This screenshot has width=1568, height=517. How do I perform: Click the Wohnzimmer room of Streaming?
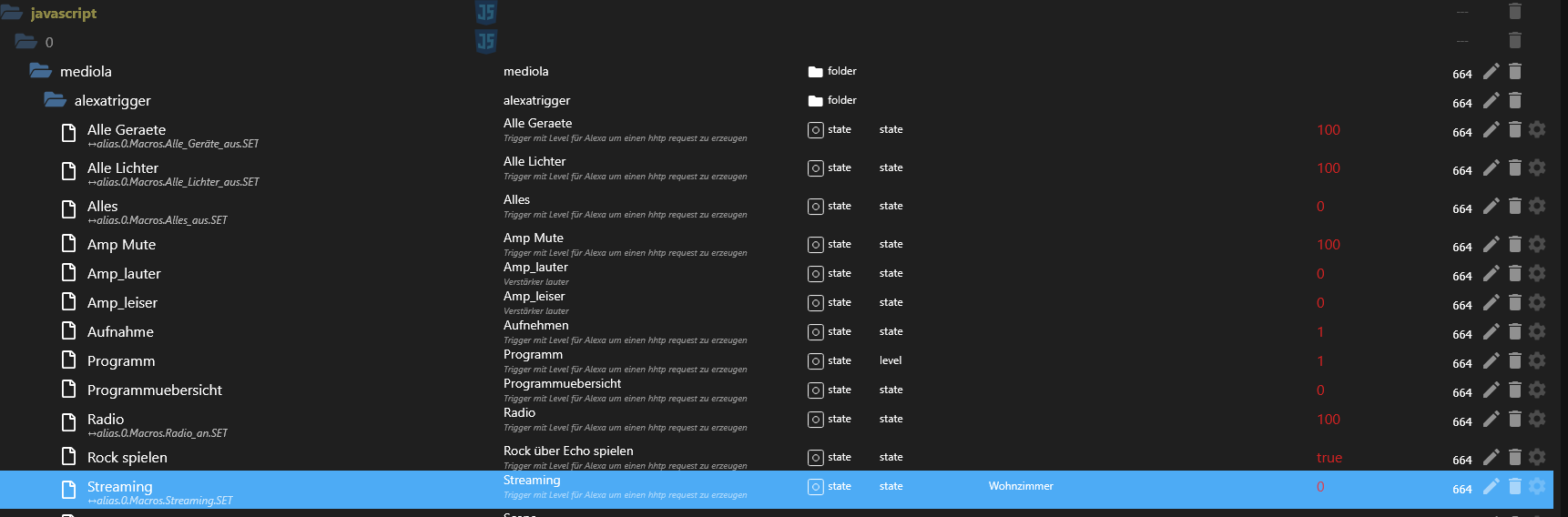1021,486
